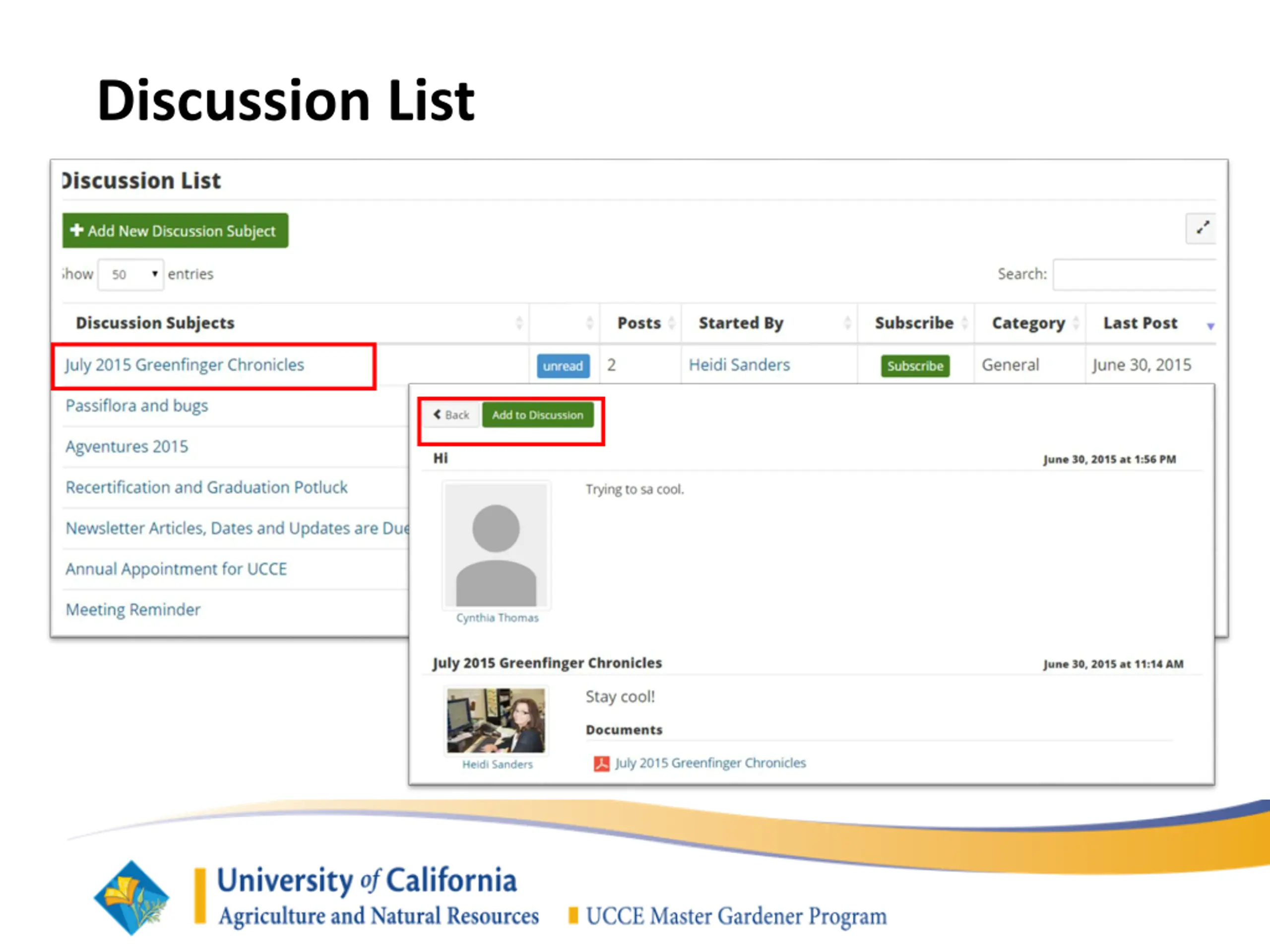Open the show entries dropdown
1270x952 pixels.
(131, 274)
